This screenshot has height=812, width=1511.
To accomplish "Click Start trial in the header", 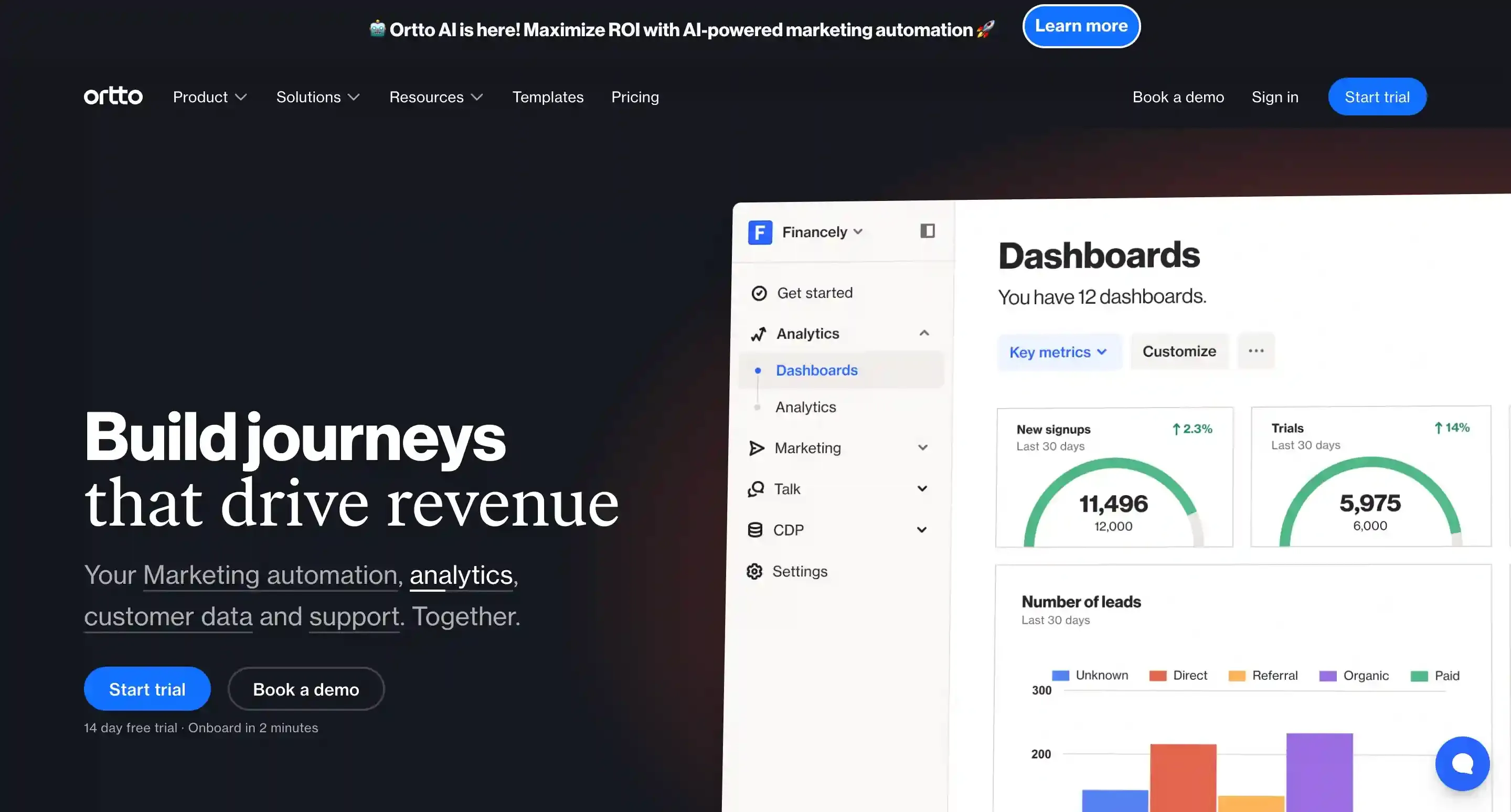I will 1377,97.
